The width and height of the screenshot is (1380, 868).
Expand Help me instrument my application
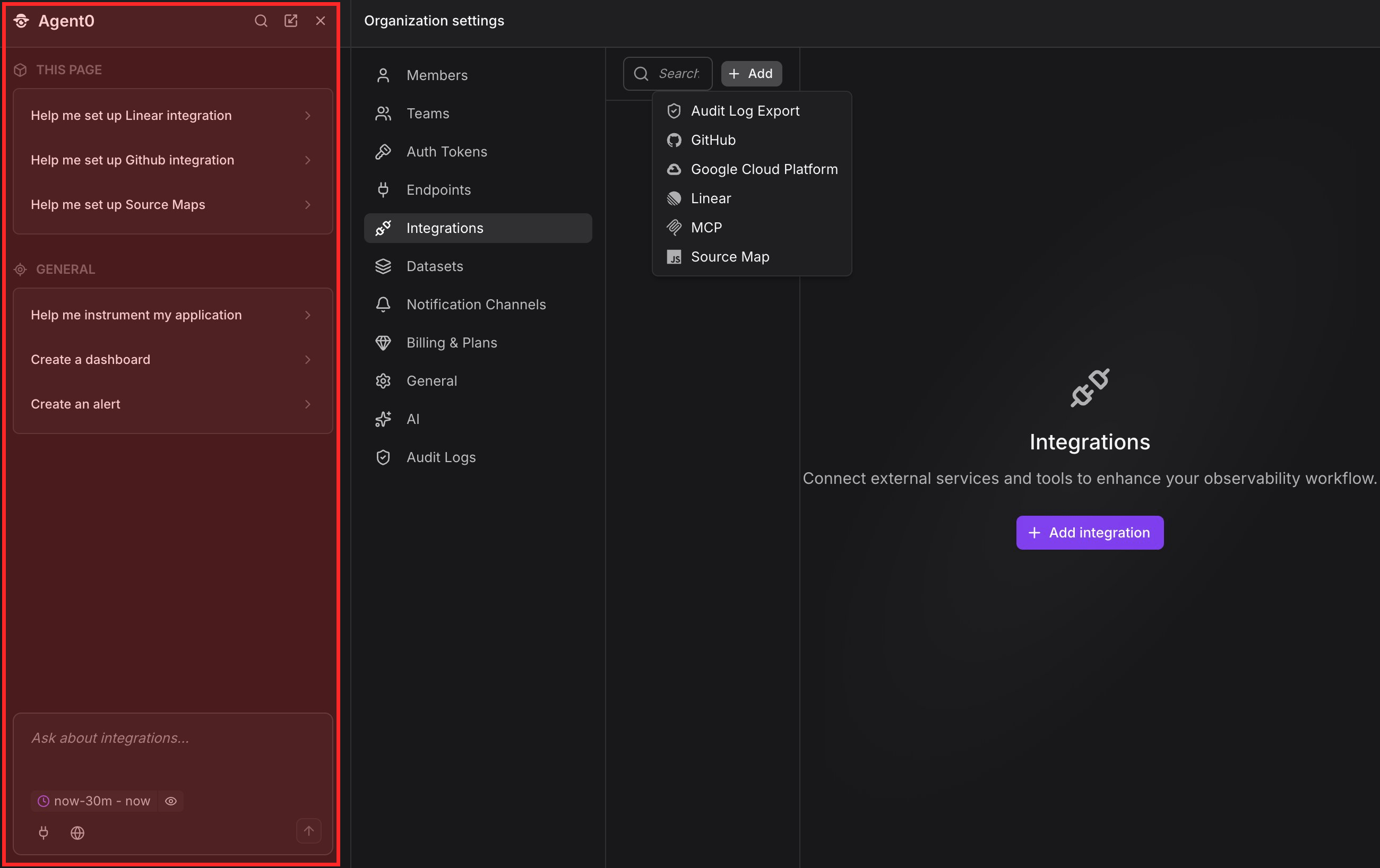pyautogui.click(x=172, y=315)
